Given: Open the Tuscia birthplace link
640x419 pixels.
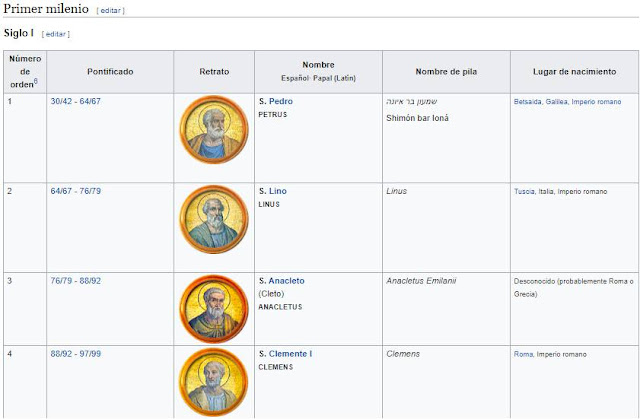Looking at the screenshot, I should pos(524,191).
